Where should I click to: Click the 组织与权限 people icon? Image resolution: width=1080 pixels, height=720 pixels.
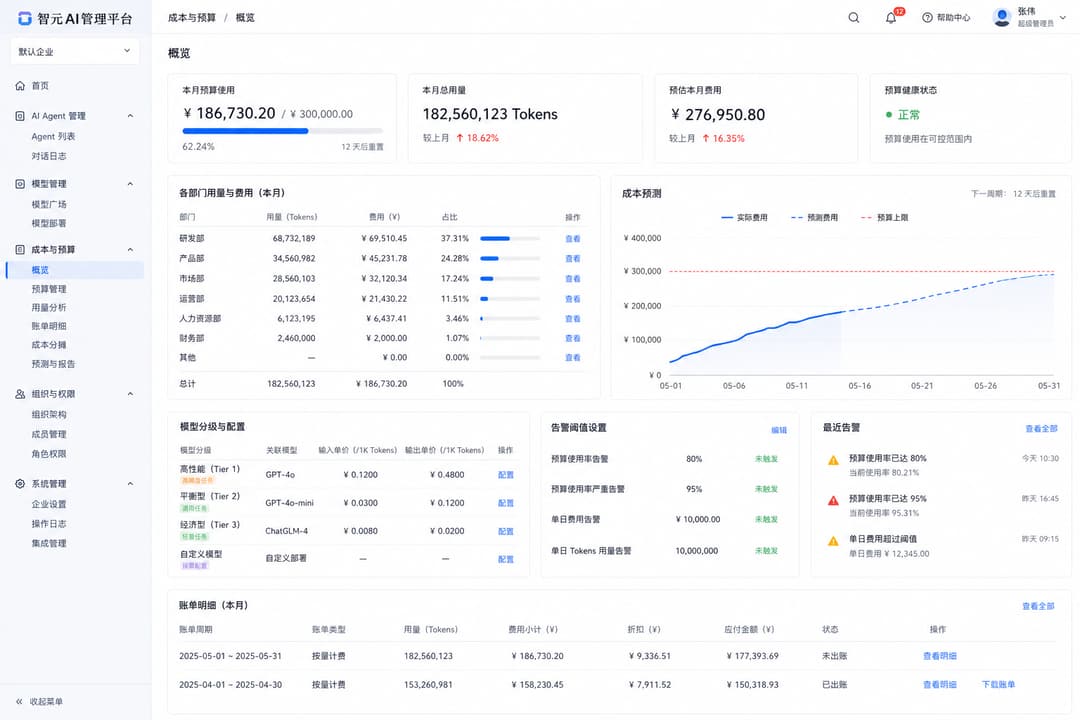click(x=20, y=394)
